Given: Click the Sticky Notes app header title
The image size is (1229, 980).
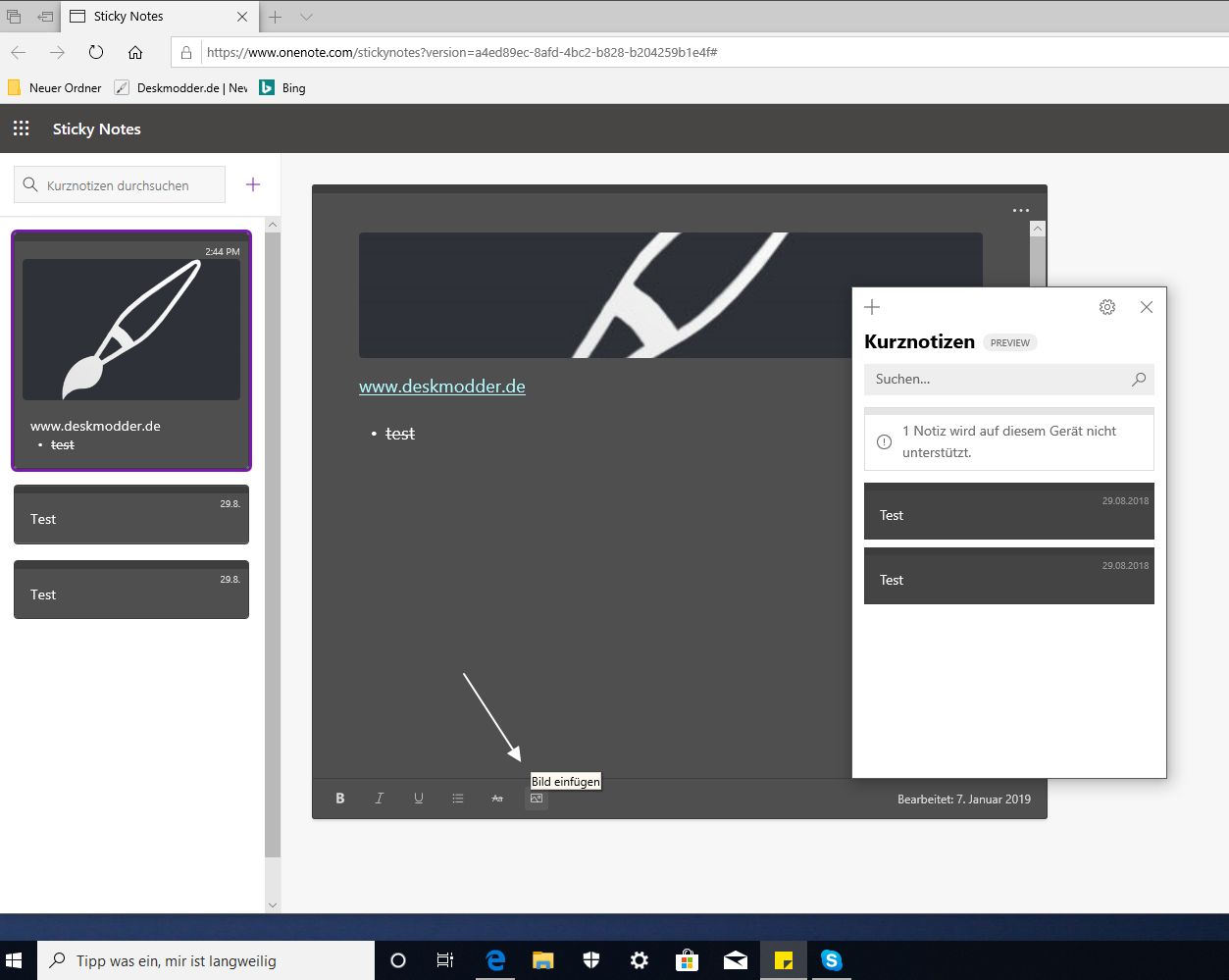Looking at the screenshot, I should (x=97, y=129).
